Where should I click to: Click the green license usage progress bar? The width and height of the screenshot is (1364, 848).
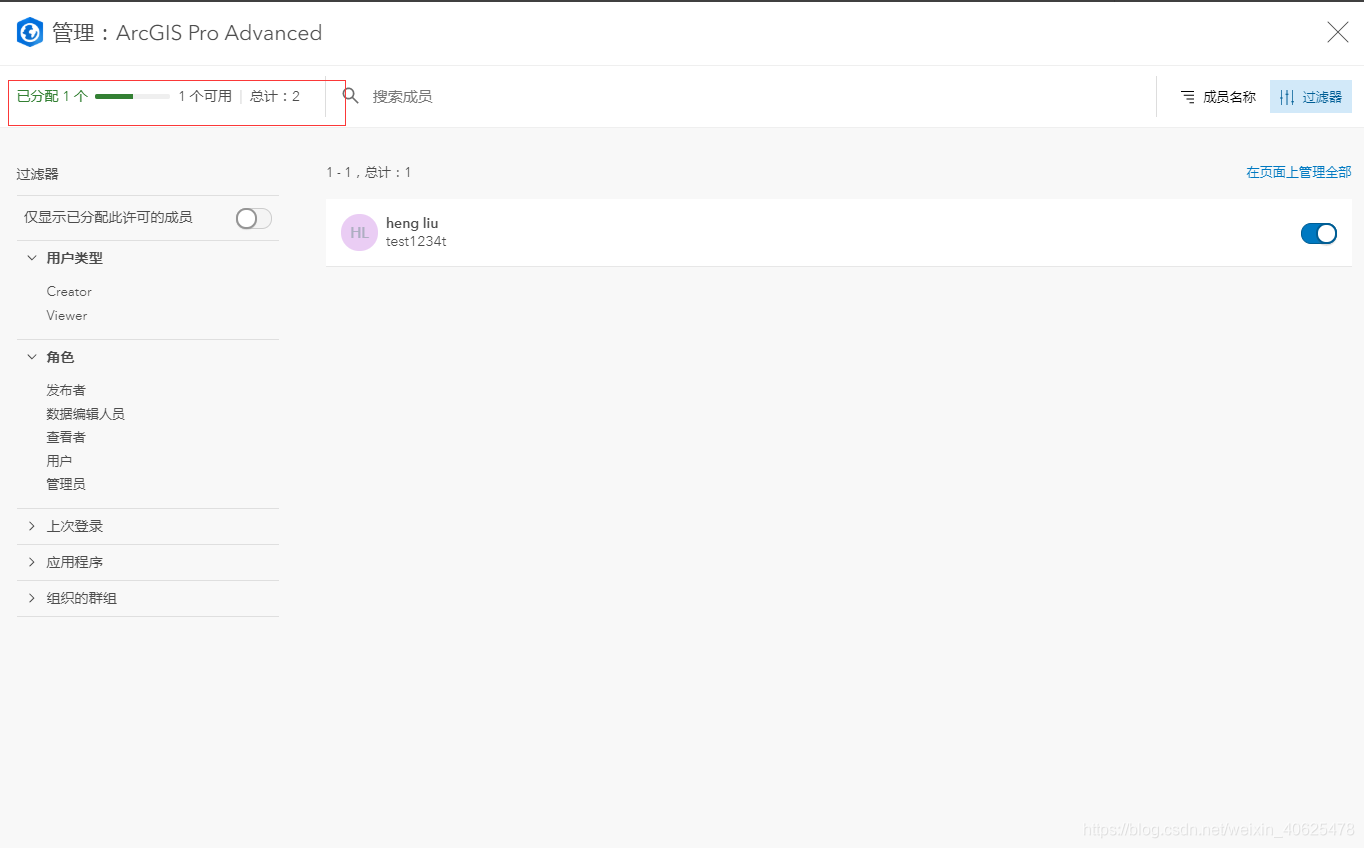132,96
